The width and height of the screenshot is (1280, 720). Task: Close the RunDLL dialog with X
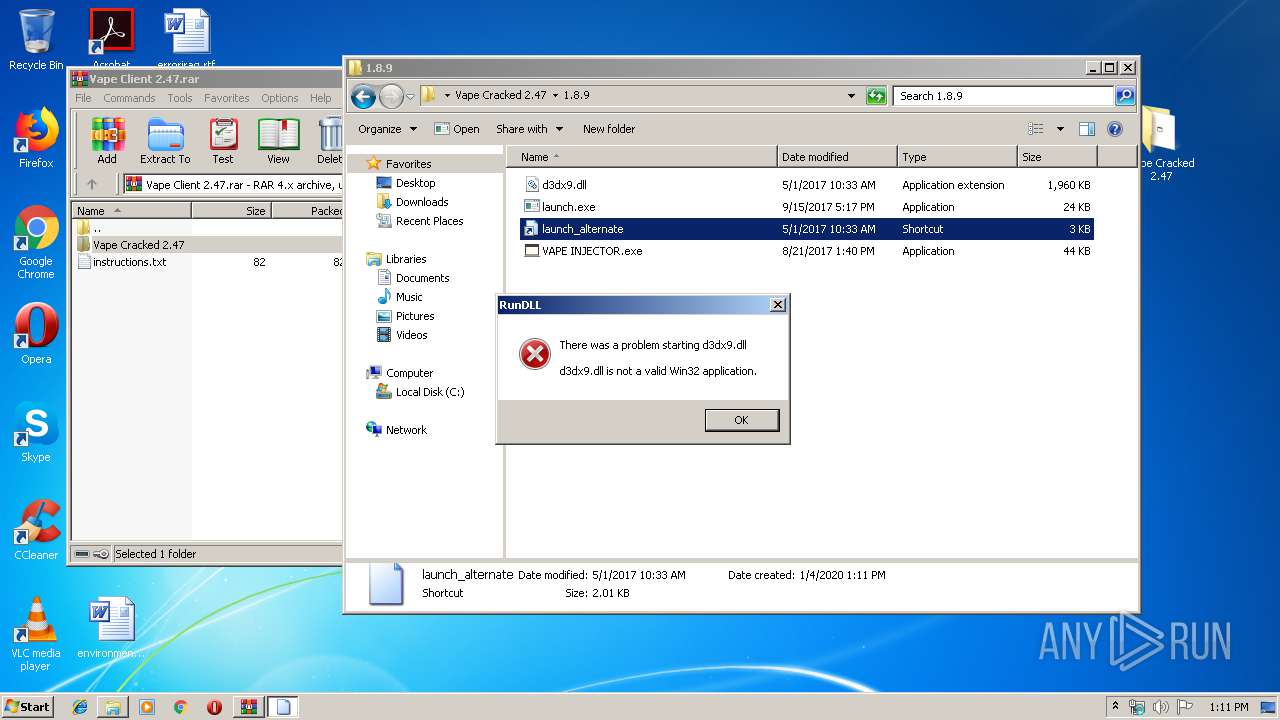(x=778, y=305)
